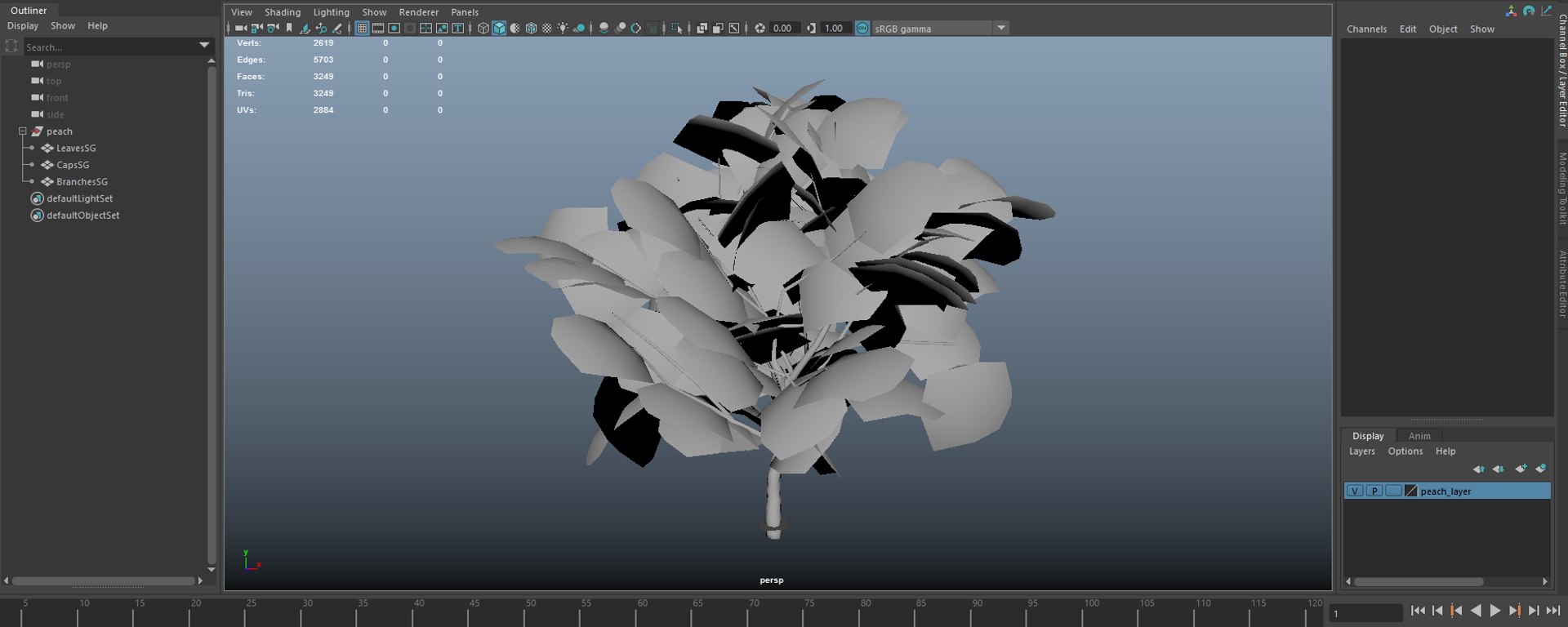
Task: Click the Isolate Select icon
Action: (677, 28)
